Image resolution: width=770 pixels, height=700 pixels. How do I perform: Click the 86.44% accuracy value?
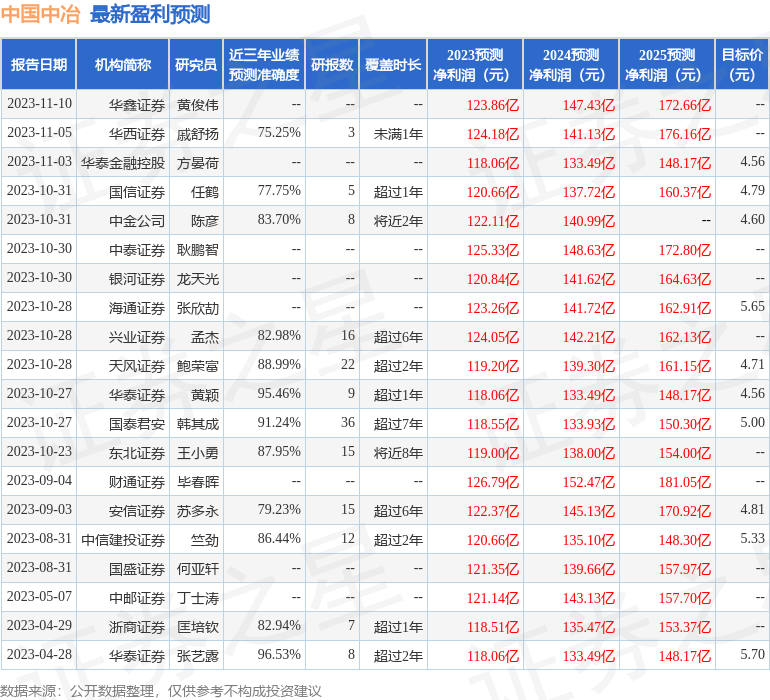click(279, 538)
